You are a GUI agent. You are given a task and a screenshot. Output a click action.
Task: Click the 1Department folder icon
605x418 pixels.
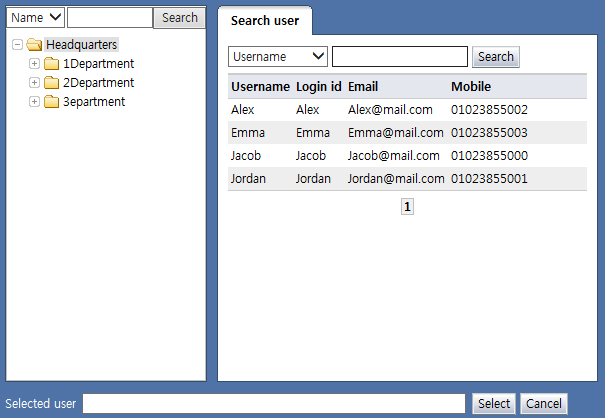52,64
